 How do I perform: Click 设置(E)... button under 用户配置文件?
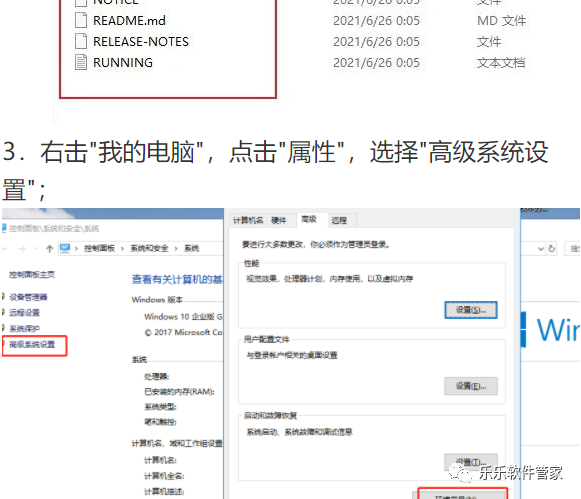click(x=471, y=386)
